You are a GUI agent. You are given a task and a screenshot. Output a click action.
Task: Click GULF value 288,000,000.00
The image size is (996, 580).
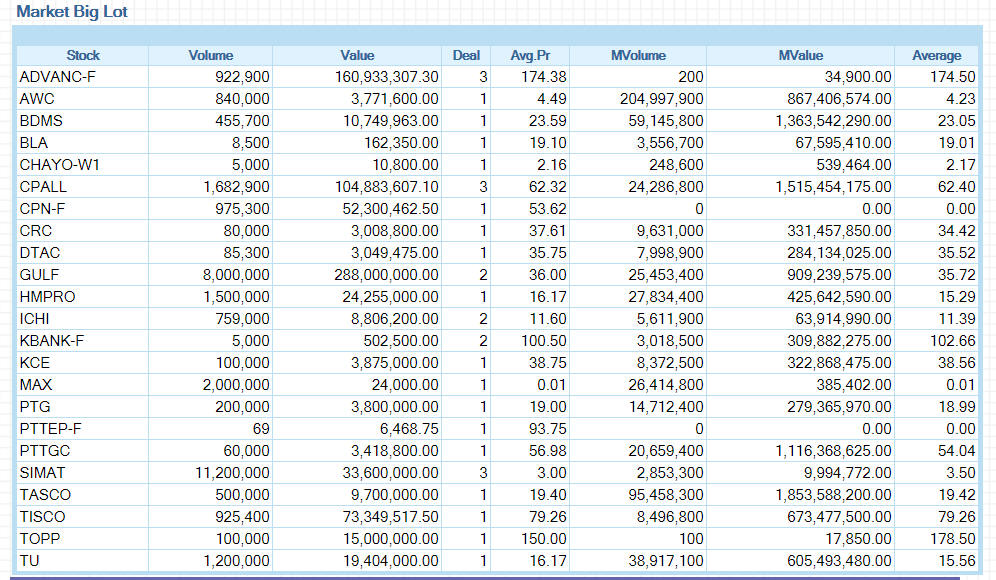coord(386,275)
